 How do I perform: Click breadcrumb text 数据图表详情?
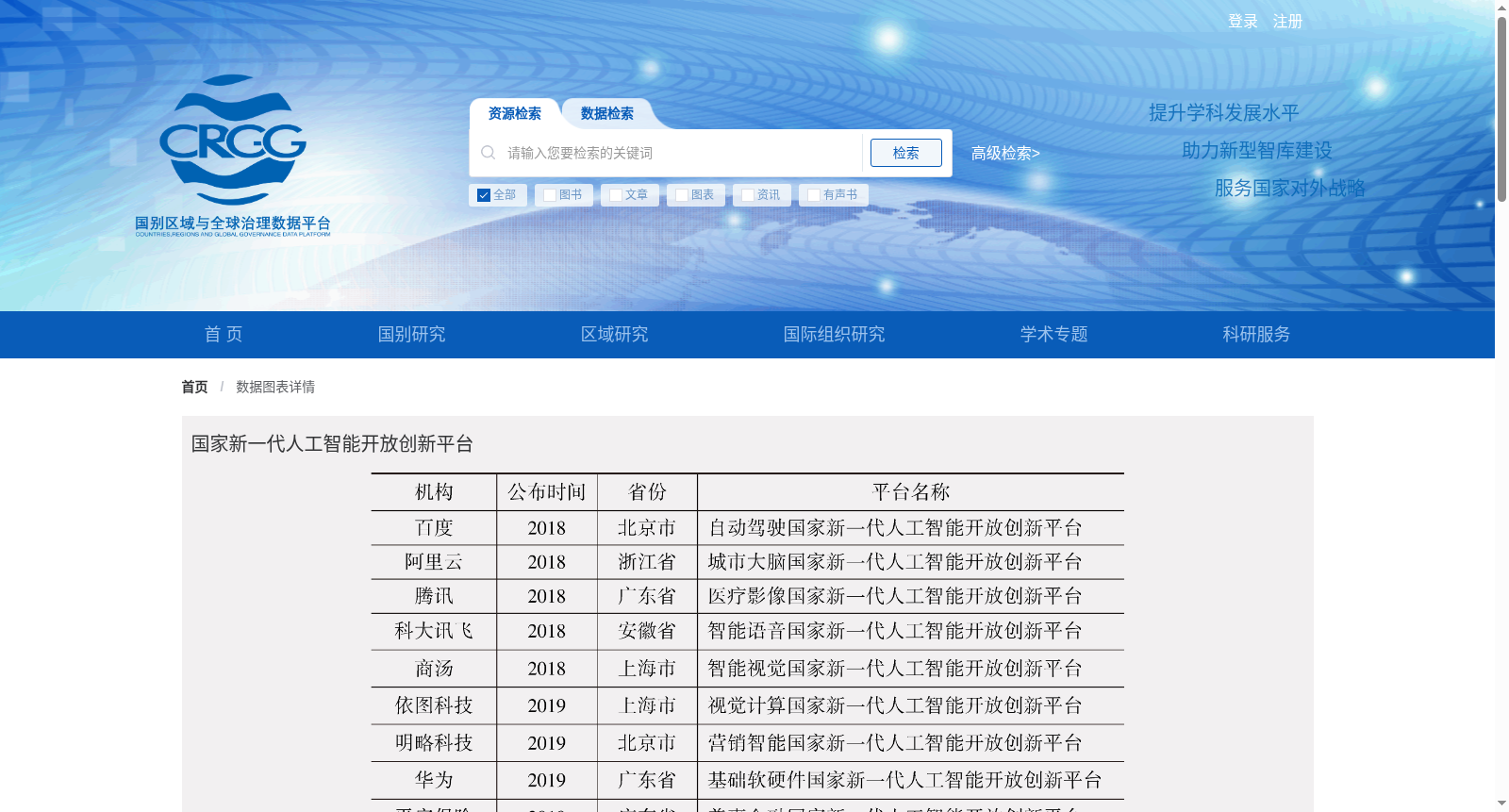pyautogui.click(x=275, y=387)
